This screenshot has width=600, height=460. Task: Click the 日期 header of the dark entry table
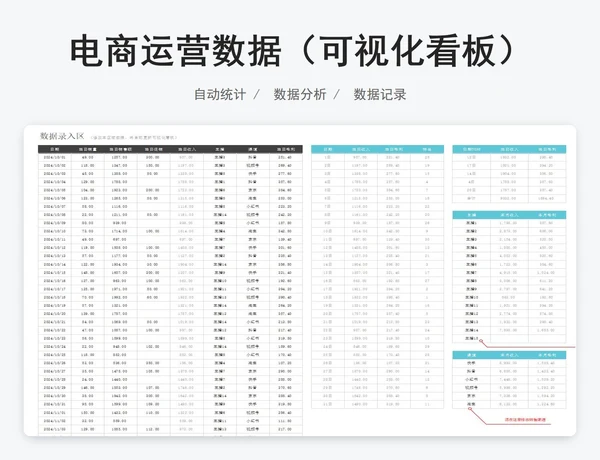pos(55,149)
